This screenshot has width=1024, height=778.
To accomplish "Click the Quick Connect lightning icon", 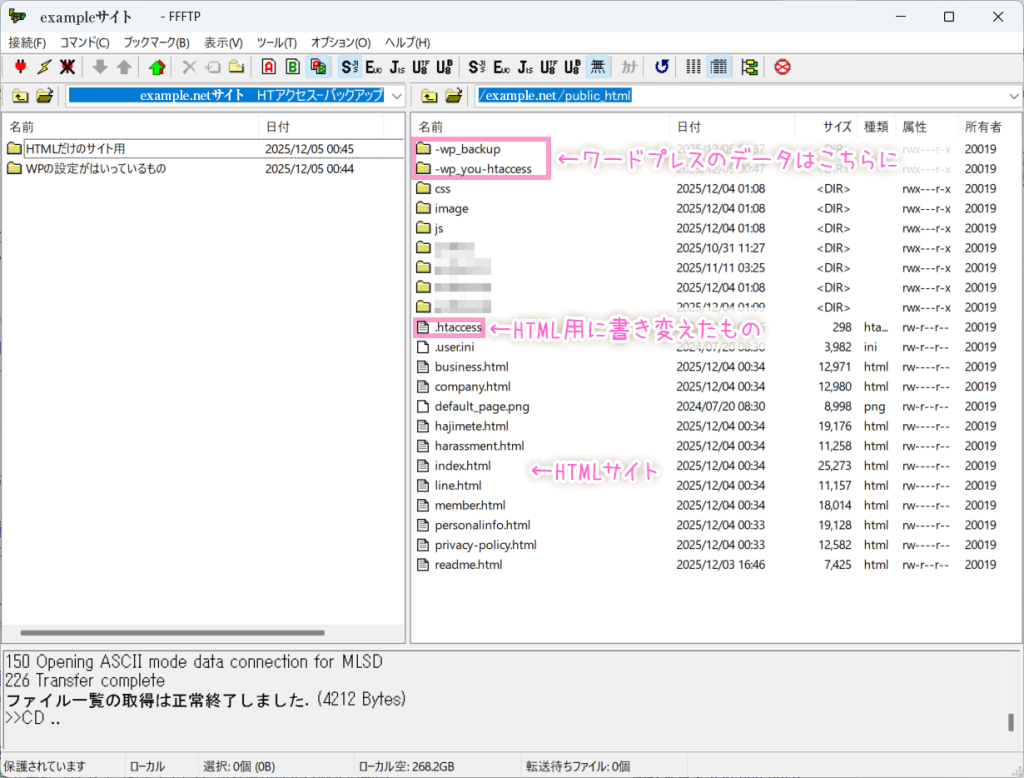I will pos(43,67).
